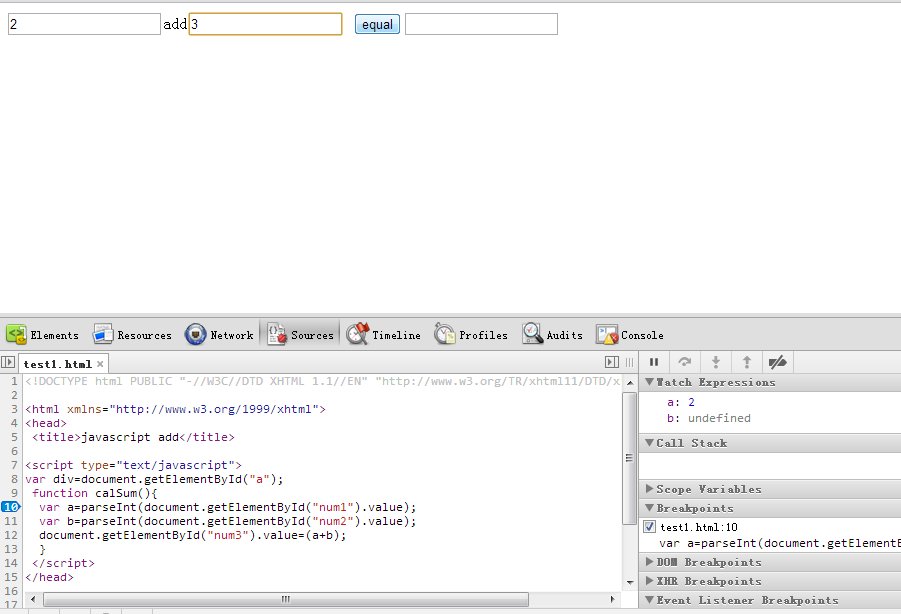
Task: Open the Console panel icon
Action: [607, 334]
